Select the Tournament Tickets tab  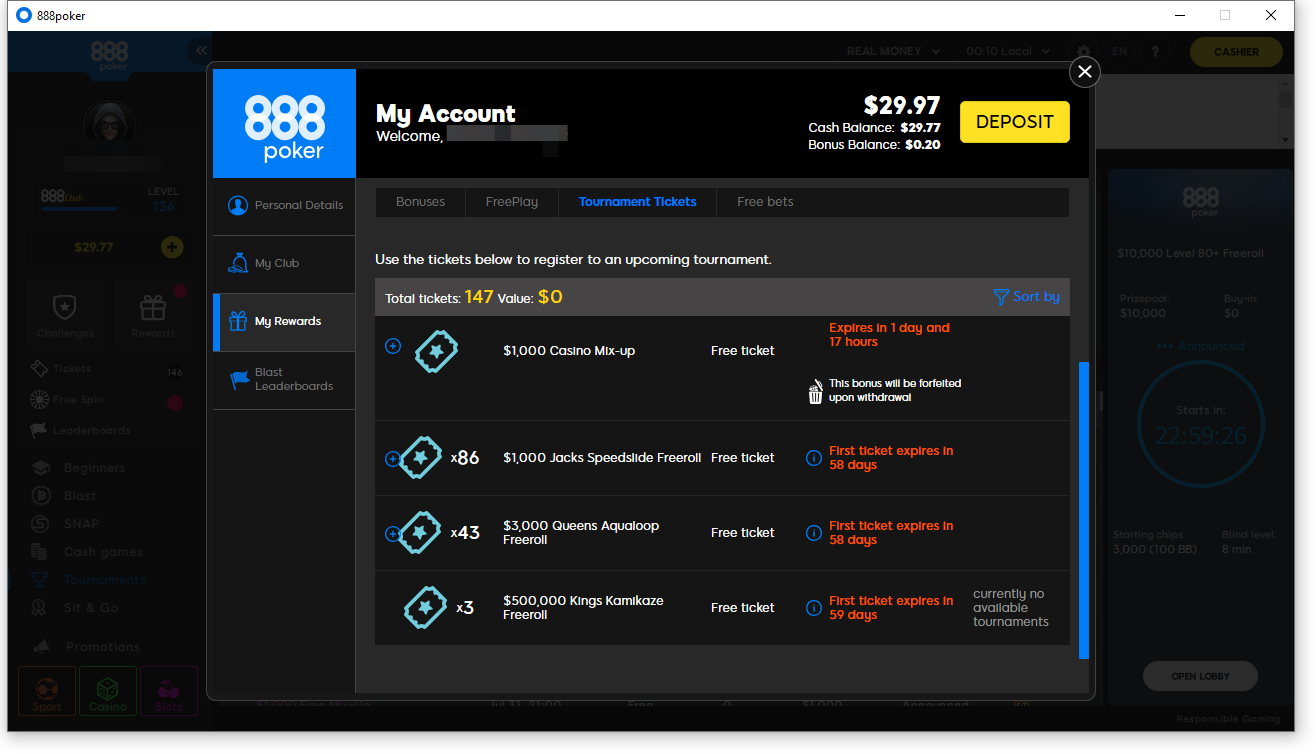[638, 202]
